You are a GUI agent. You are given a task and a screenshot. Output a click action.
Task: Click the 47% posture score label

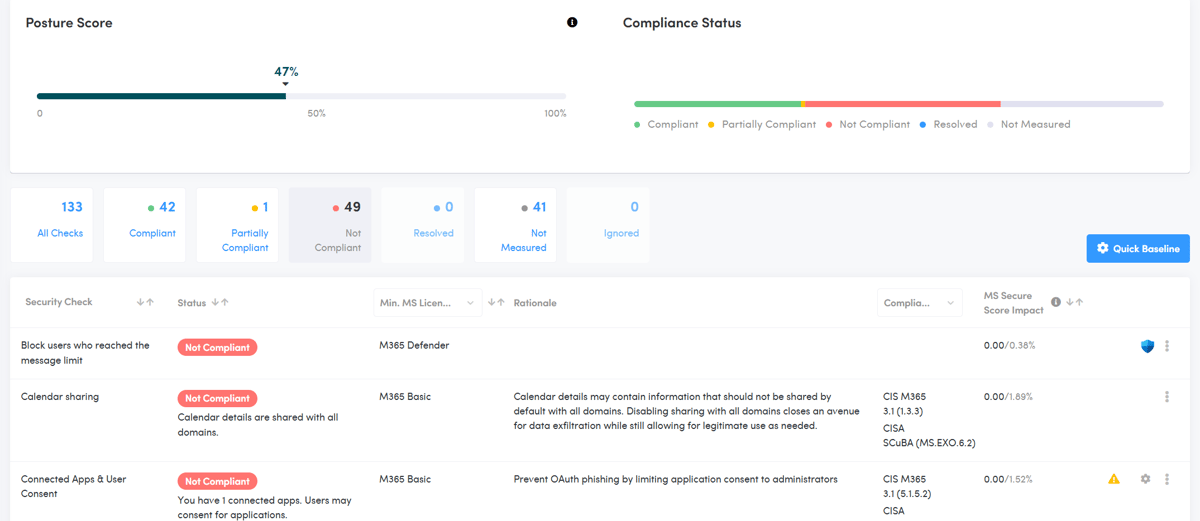[x=286, y=72]
